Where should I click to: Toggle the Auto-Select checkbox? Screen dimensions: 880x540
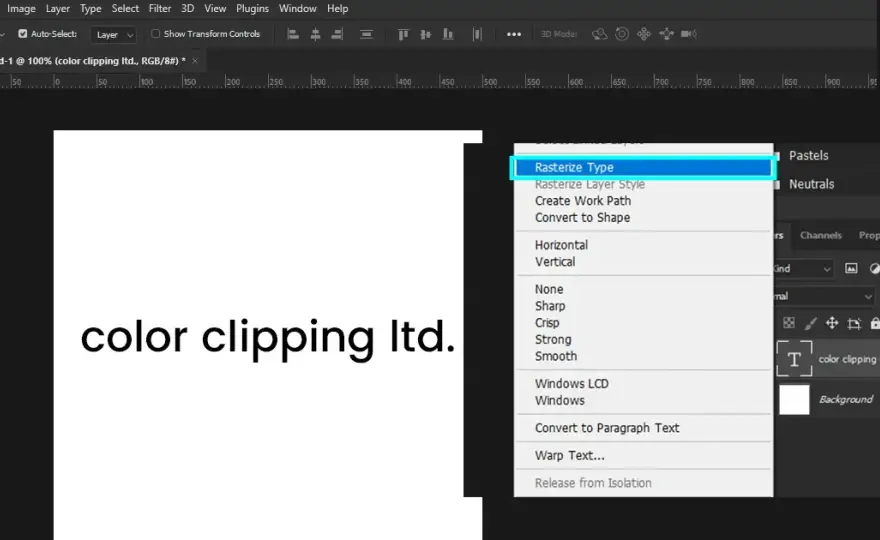point(22,34)
